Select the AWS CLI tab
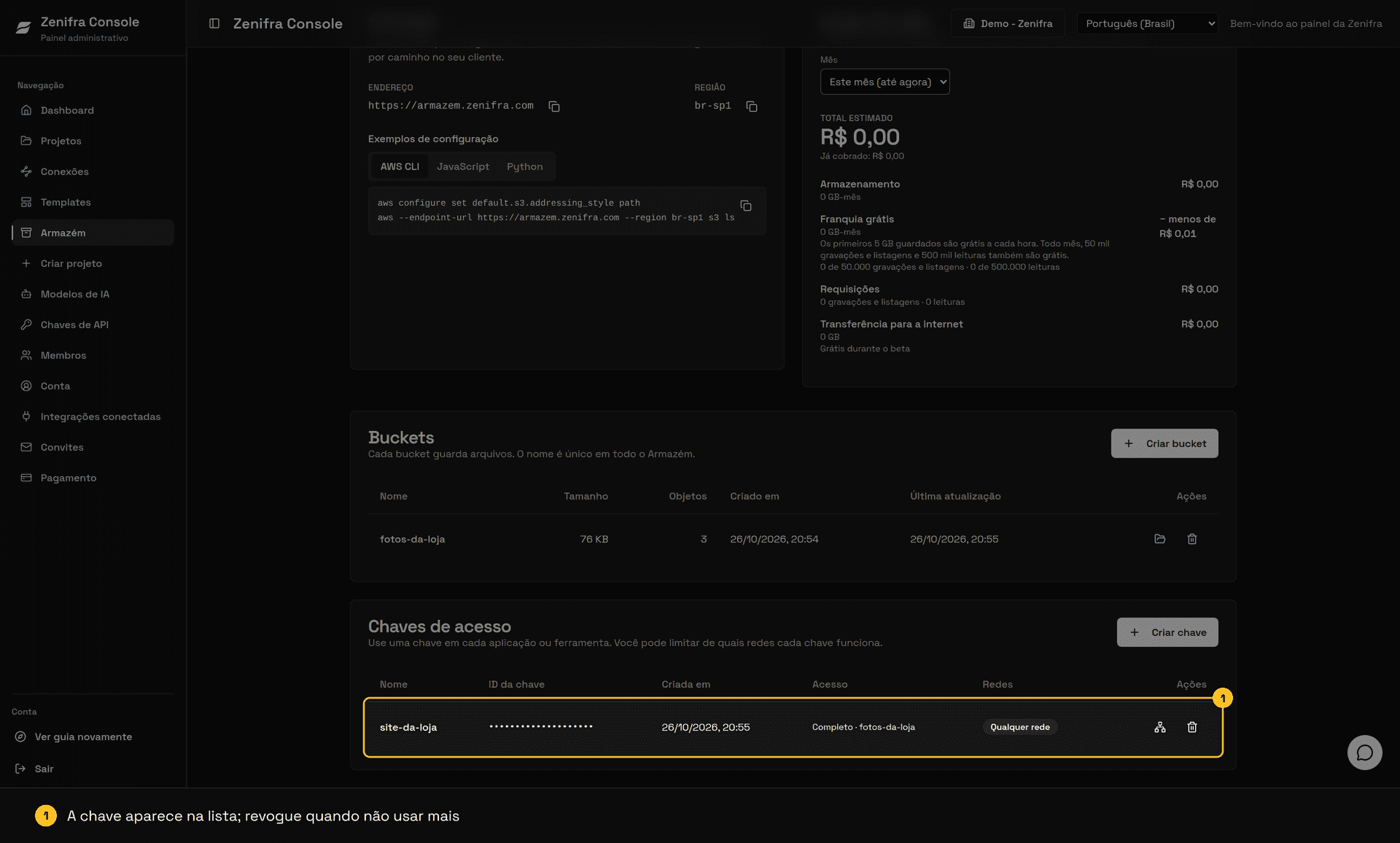 coord(400,166)
